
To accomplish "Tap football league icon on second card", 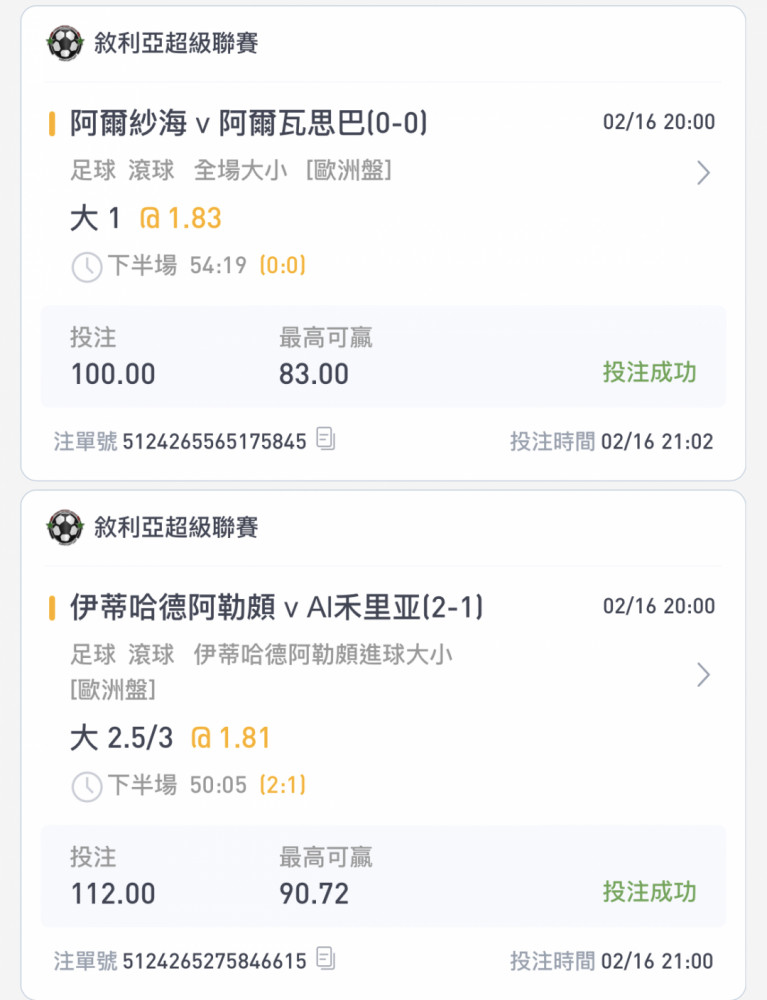I will (x=65, y=527).
